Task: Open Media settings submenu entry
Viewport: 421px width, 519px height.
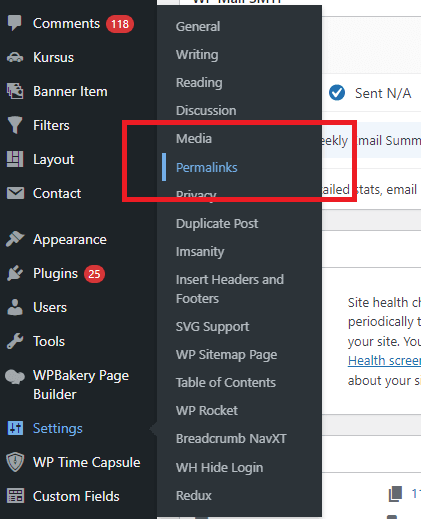Action: (194, 139)
